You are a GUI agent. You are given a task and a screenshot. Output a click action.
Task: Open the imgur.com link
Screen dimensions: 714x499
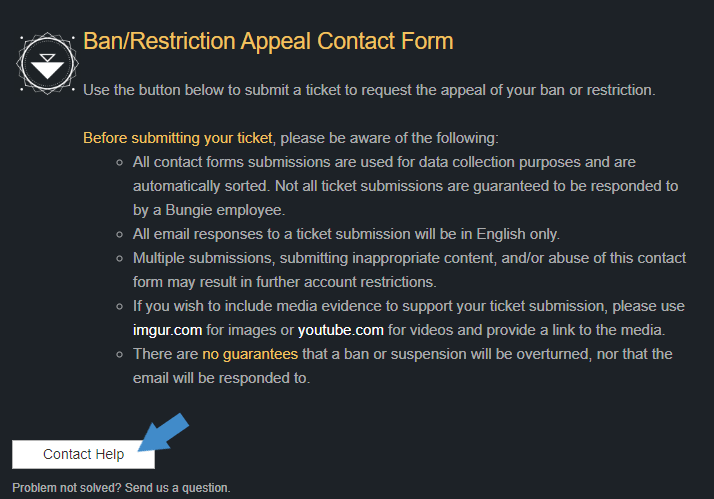coord(167,330)
